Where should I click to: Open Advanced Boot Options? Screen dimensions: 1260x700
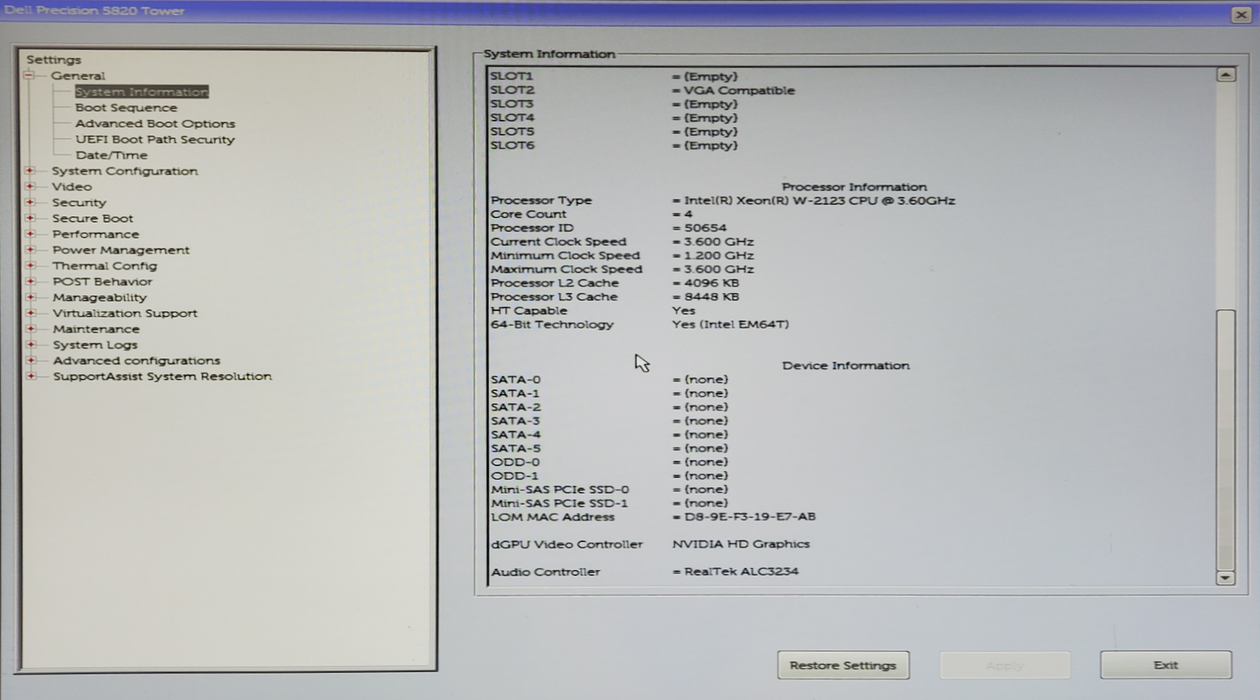155,124
